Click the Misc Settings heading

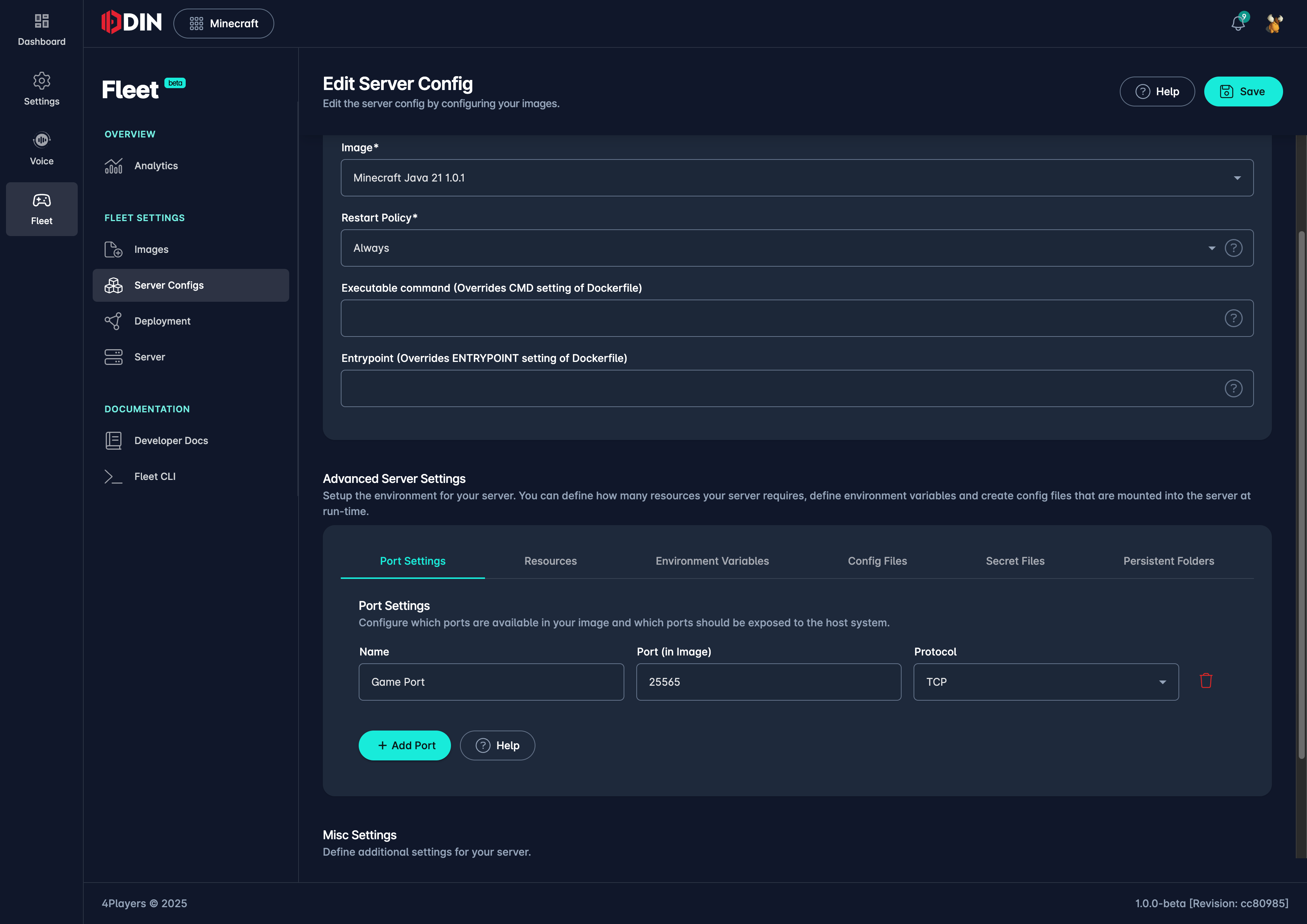(360, 835)
